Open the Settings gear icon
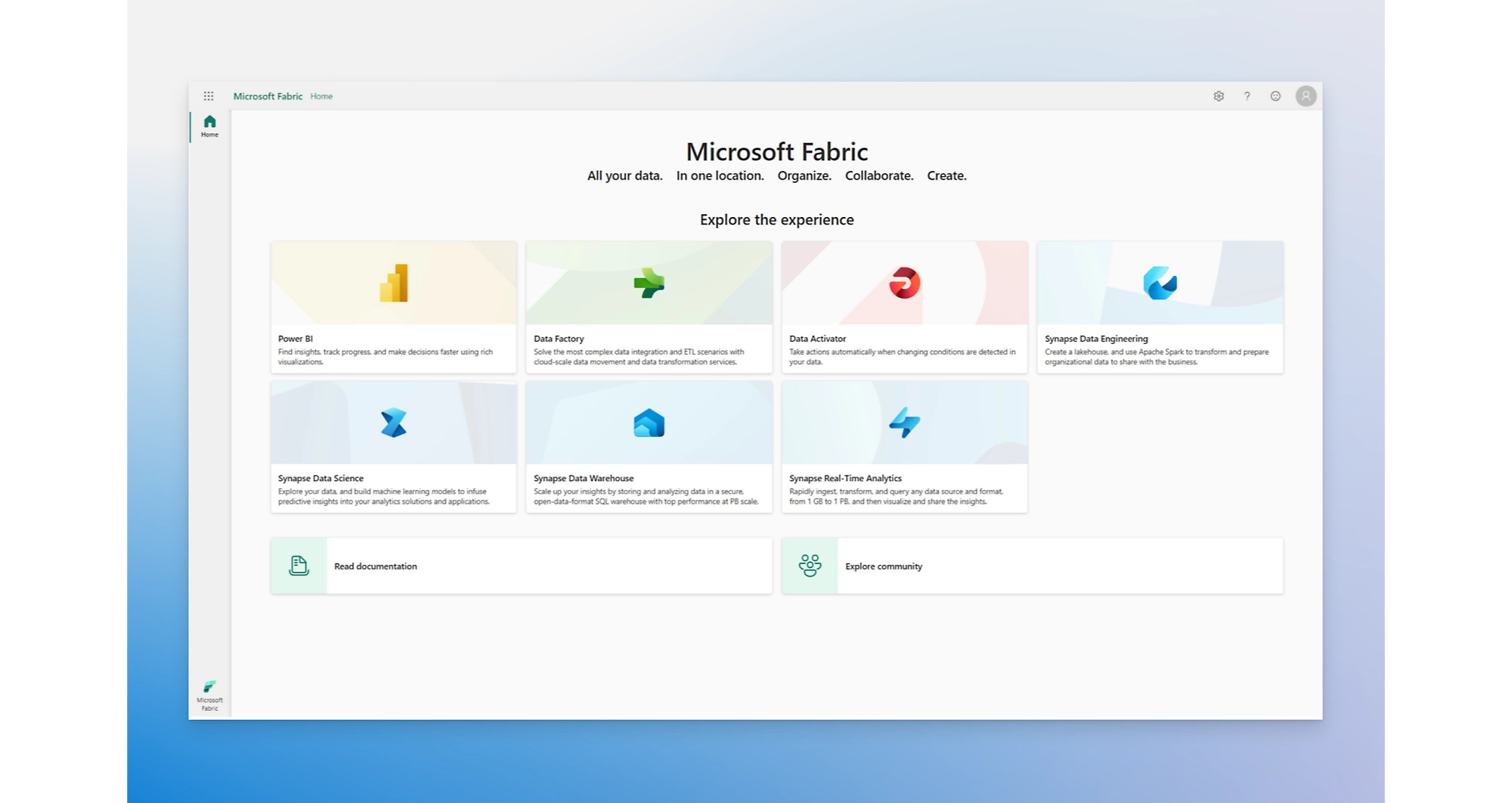This screenshot has height=803, width=1512. pos(1219,96)
